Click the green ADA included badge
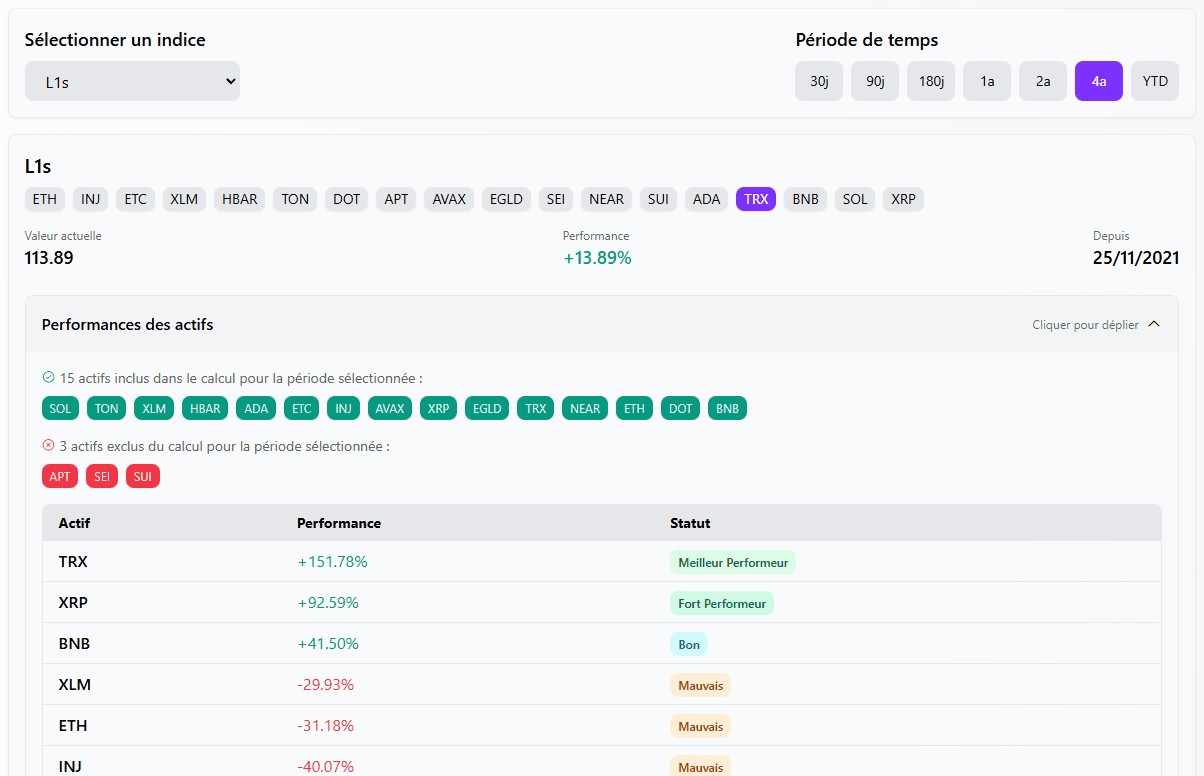This screenshot has height=776, width=1204. (x=256, y=408)
